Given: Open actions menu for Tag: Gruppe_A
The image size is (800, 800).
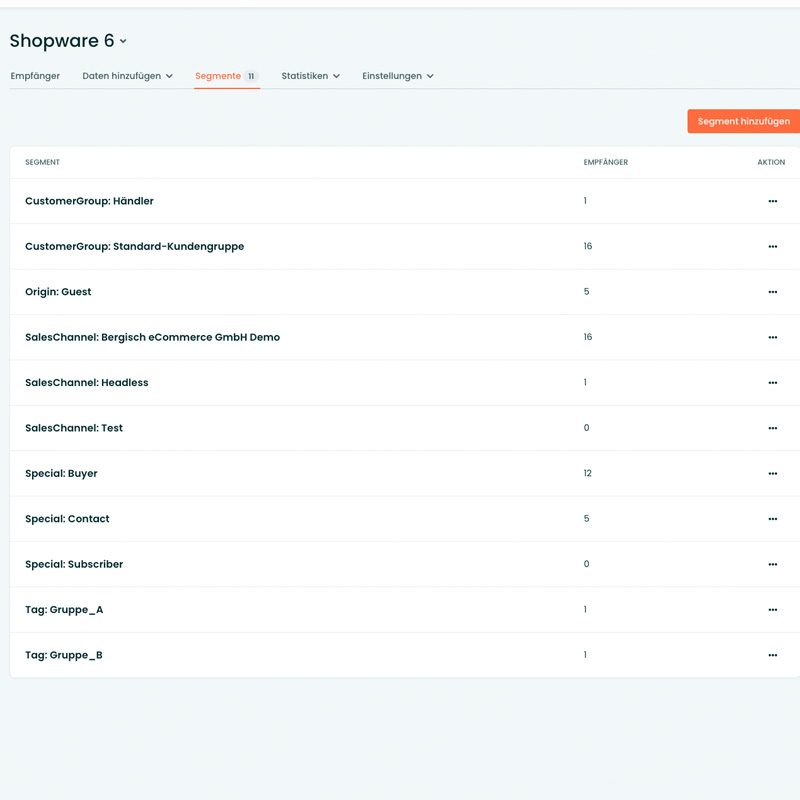Looking at the screenshot, I should pyautogui.click(x=772, y=610).
